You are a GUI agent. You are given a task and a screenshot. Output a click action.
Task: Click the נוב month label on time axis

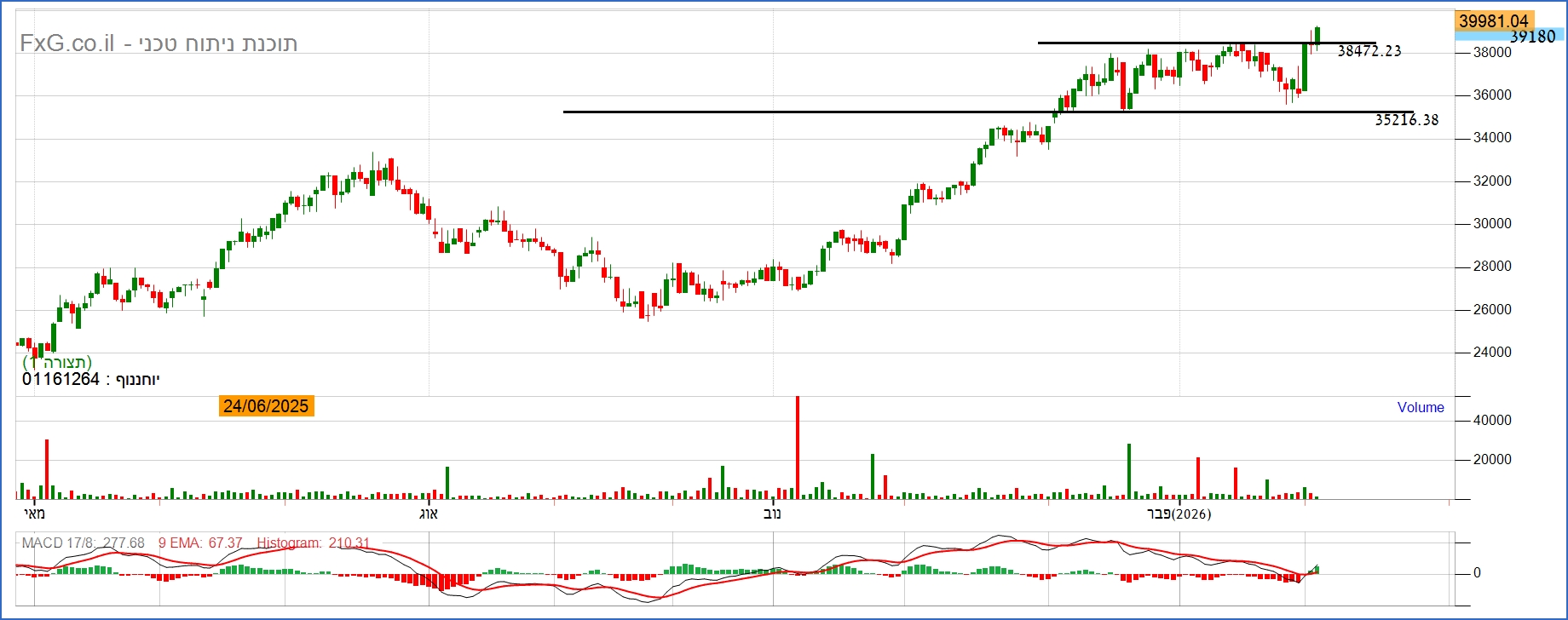coord(772,514)
